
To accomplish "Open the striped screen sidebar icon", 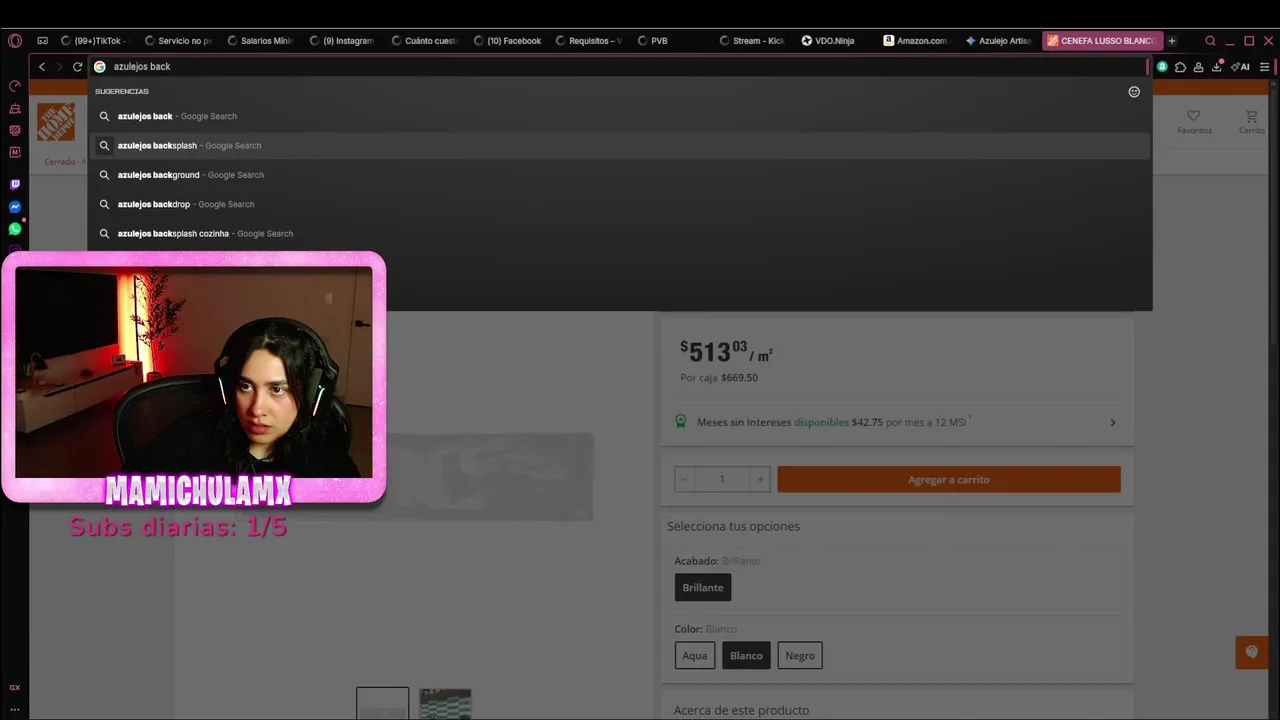I will click(15, 130).
